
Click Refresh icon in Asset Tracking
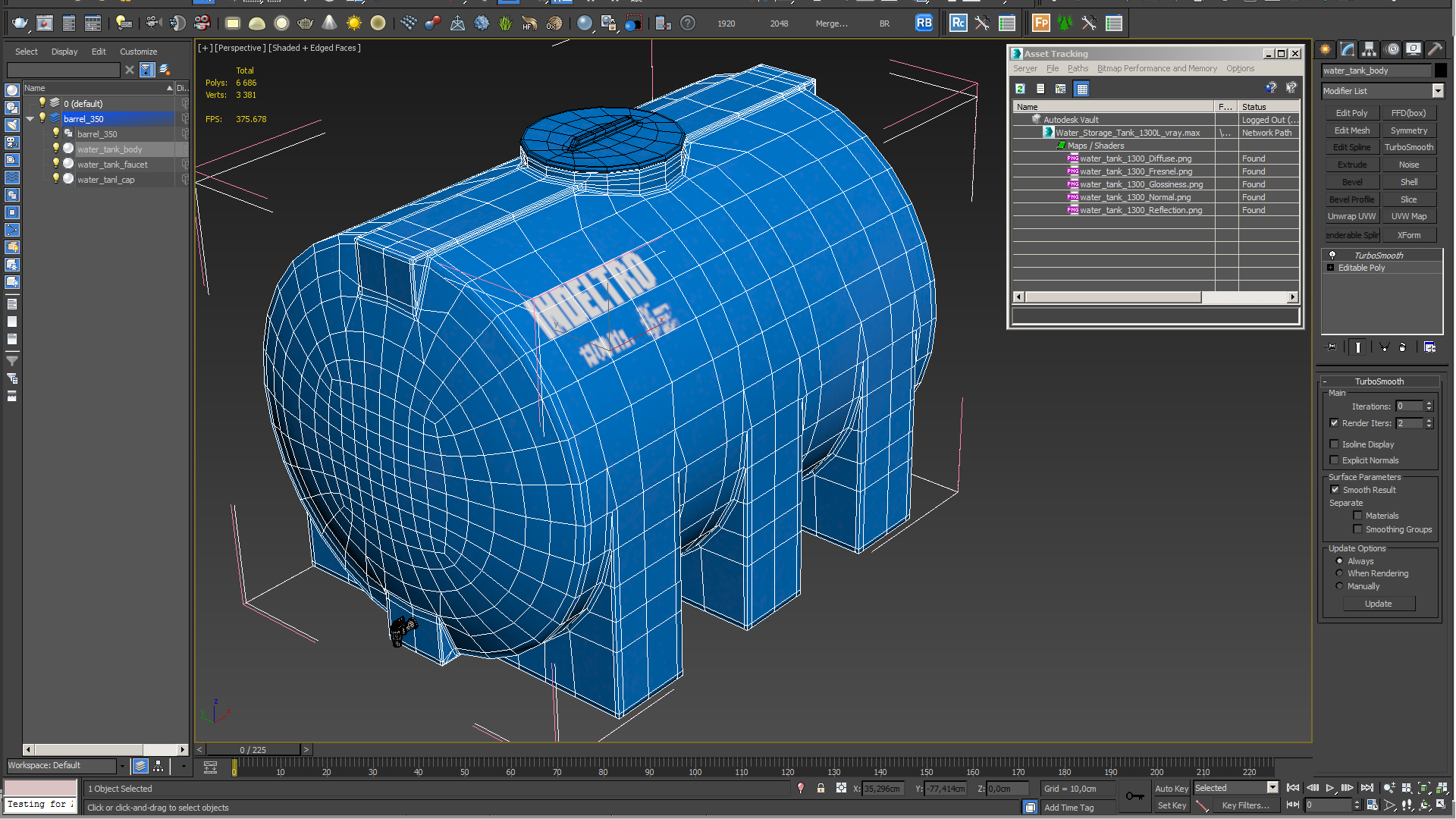pos(1021,89)
